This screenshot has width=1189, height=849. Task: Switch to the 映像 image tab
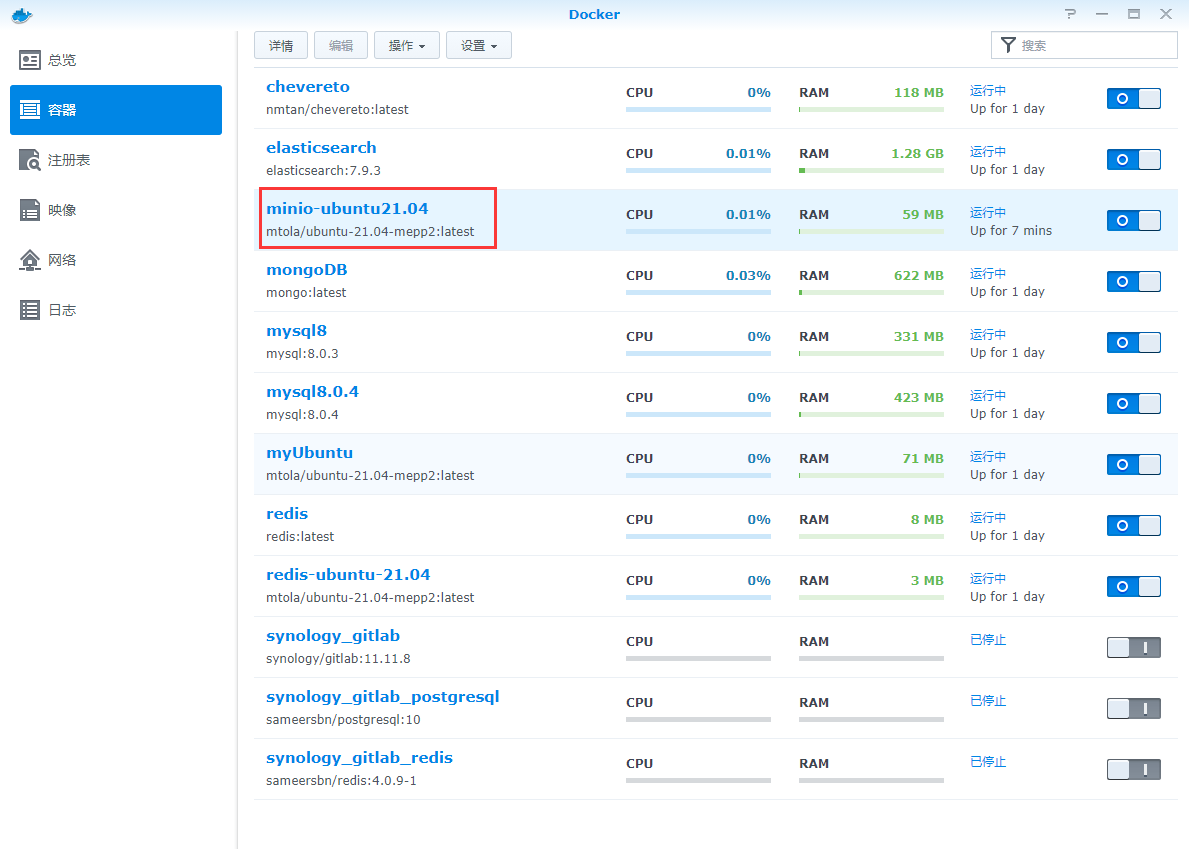pos(116,210)
